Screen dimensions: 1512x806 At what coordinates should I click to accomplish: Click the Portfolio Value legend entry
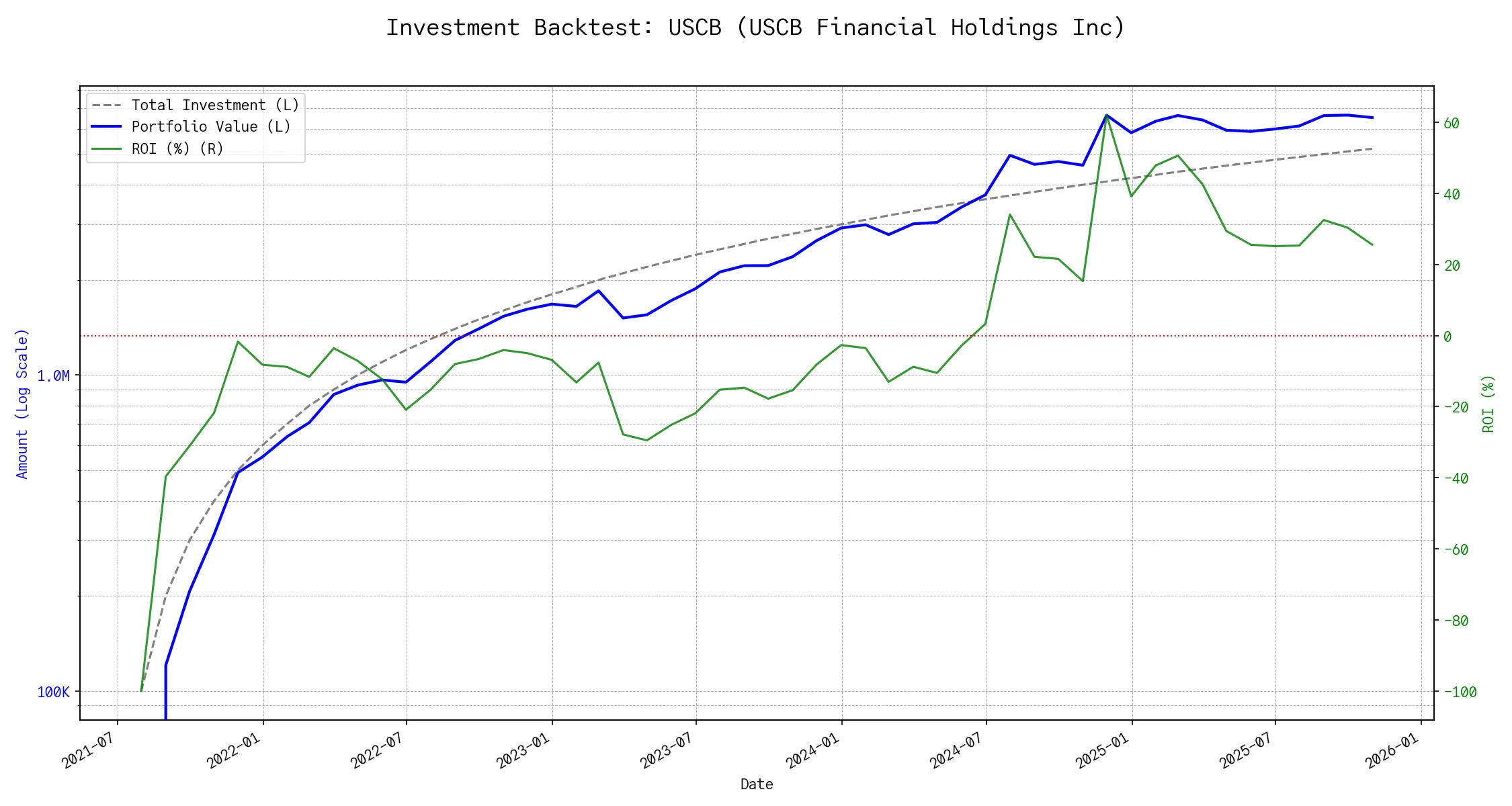coord(211,127)
